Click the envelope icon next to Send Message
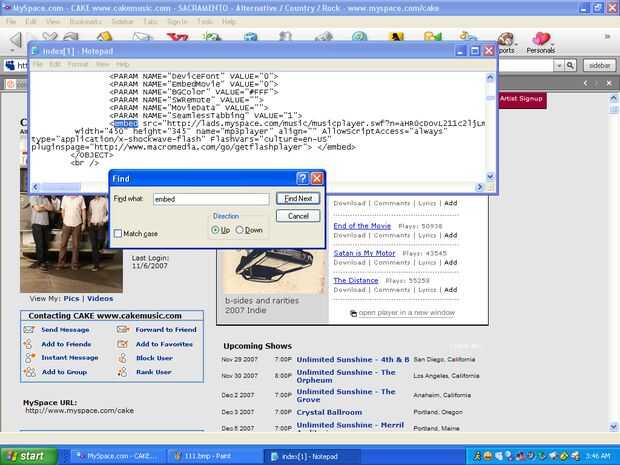 click(x=29, y=329)
